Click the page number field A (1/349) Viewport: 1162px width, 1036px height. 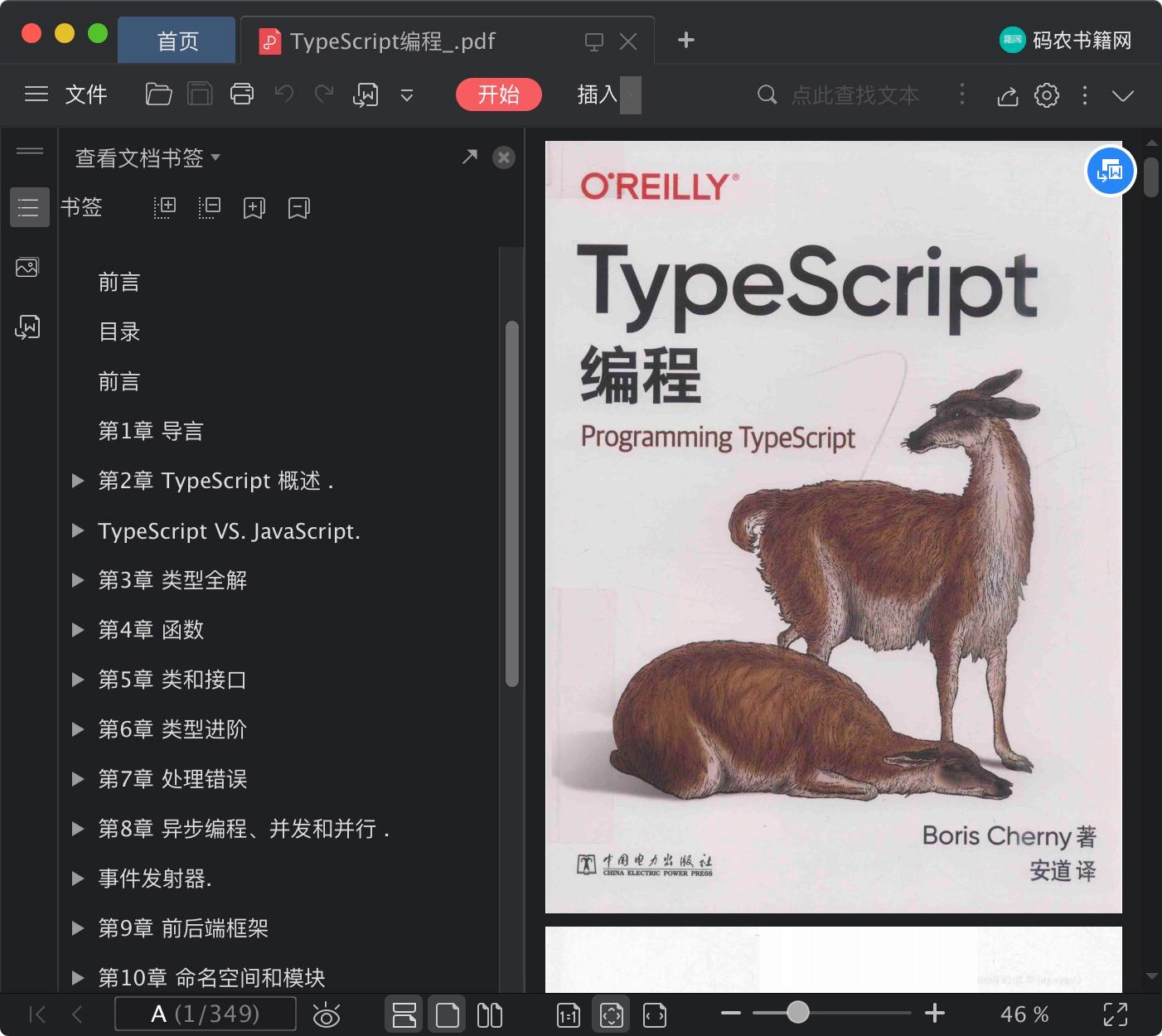(206, 1014)
